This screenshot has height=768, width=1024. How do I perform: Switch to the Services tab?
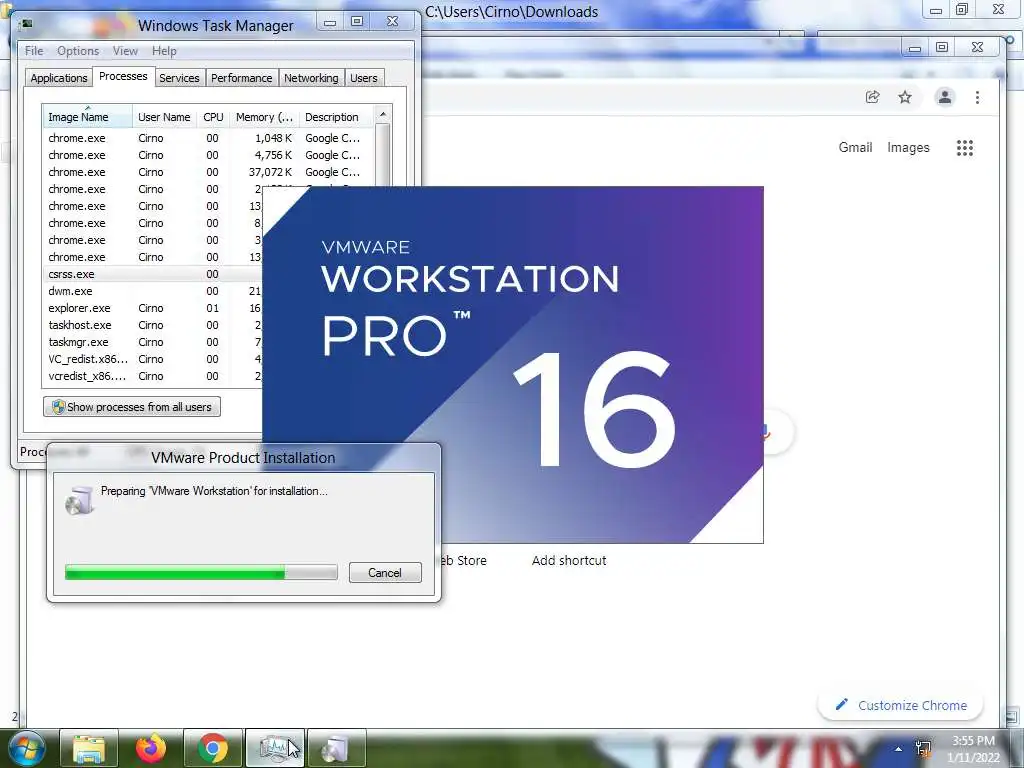179,78
